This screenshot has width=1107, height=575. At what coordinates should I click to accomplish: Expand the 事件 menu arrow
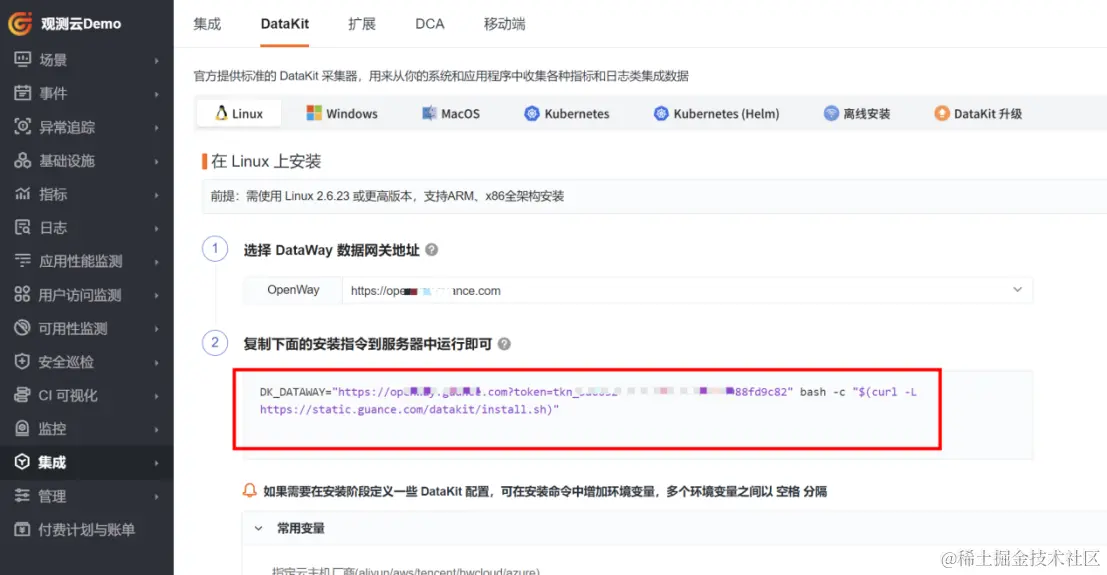[156, 94]
